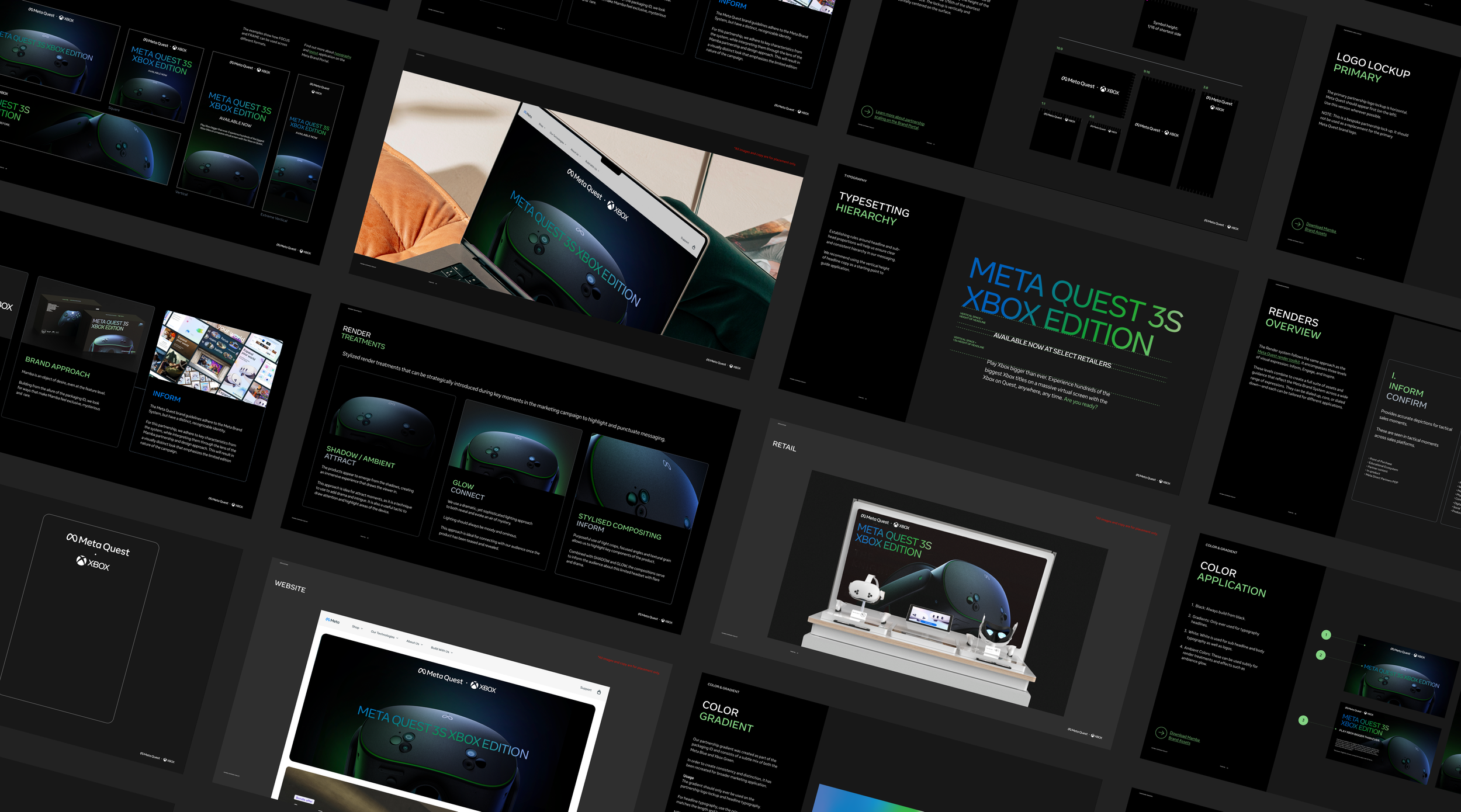Image resolution: width=1461 pixels, height=812 pixels.
Task: Click the '4:5' aspect ratio label
Action: [1092, 116]
